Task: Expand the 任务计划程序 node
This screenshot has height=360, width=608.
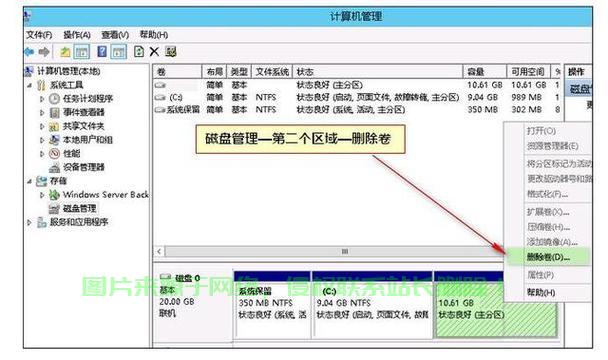Action: (x=42, y=99)
